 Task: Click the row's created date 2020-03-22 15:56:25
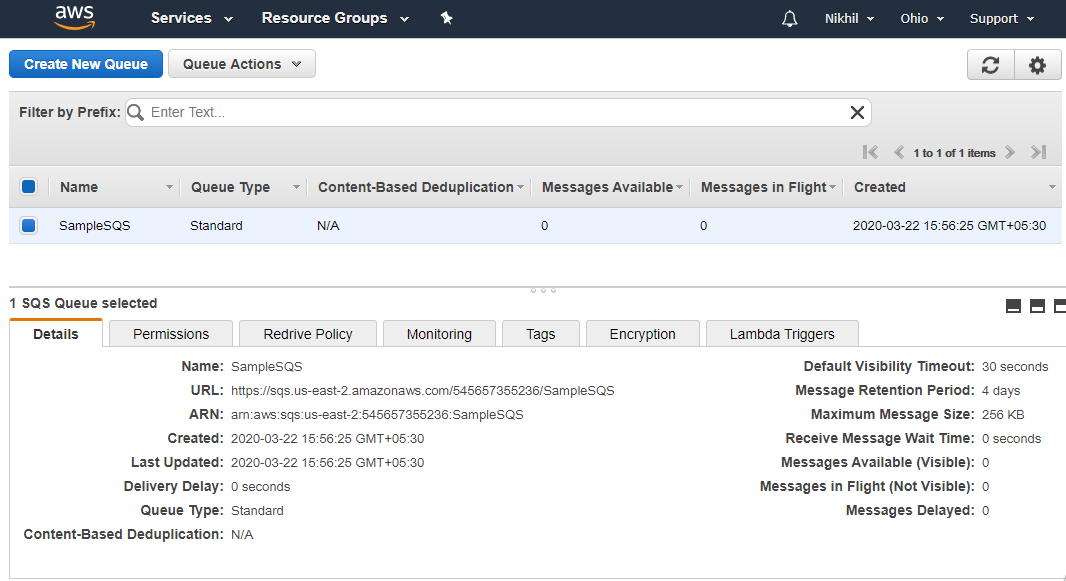coord(949,226)
